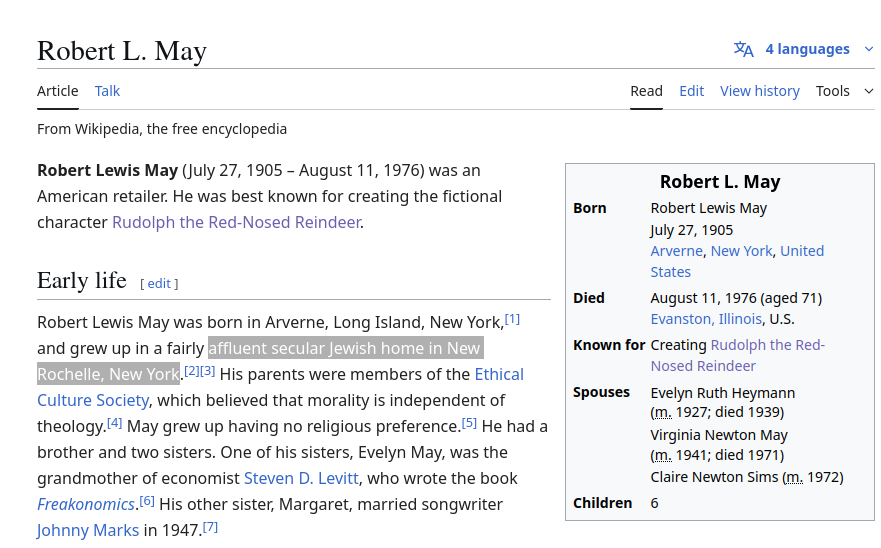Screen dimensions: 881x548
Task: Select the Edit tab
Action: [691, 91]
